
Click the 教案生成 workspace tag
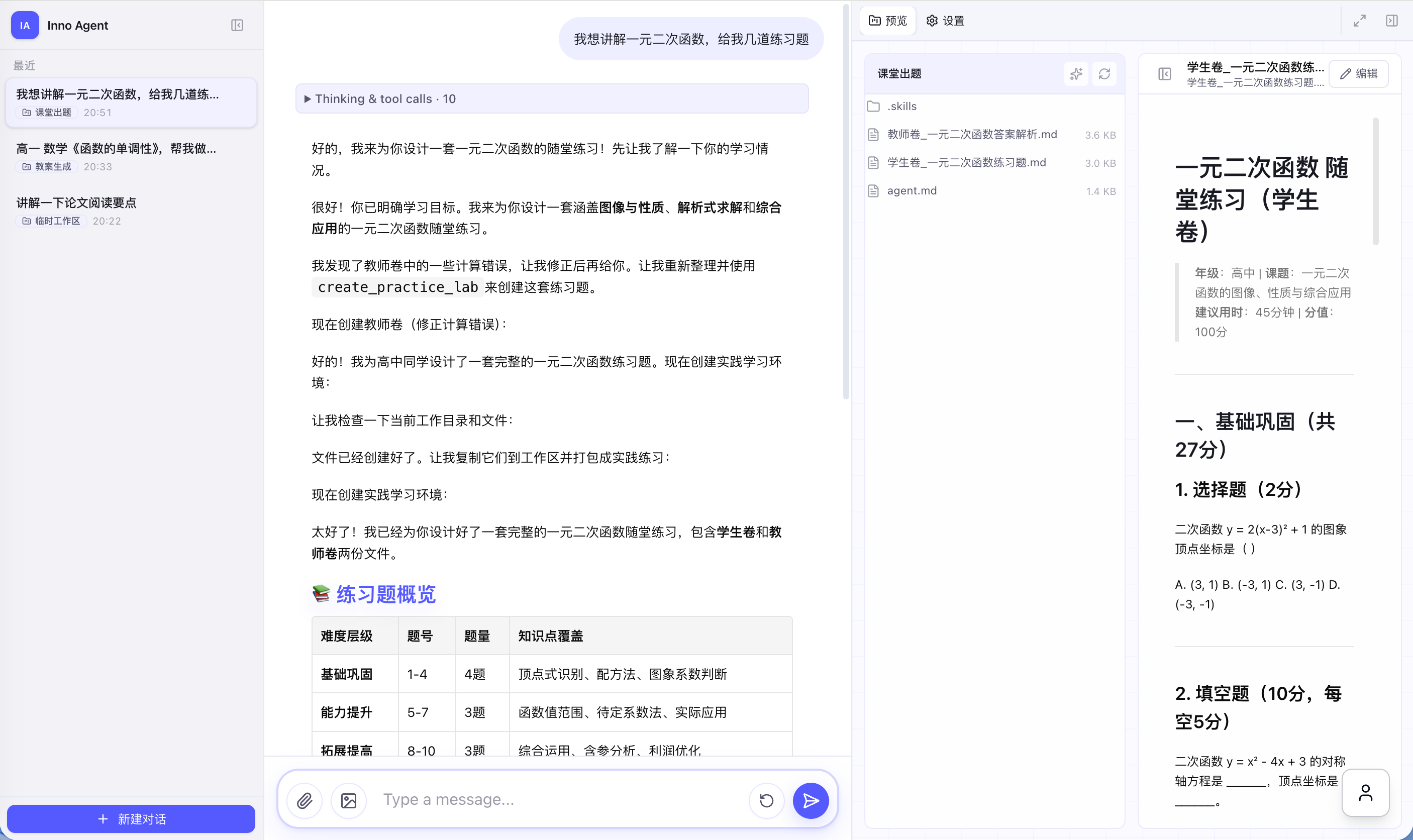[47, 166]
